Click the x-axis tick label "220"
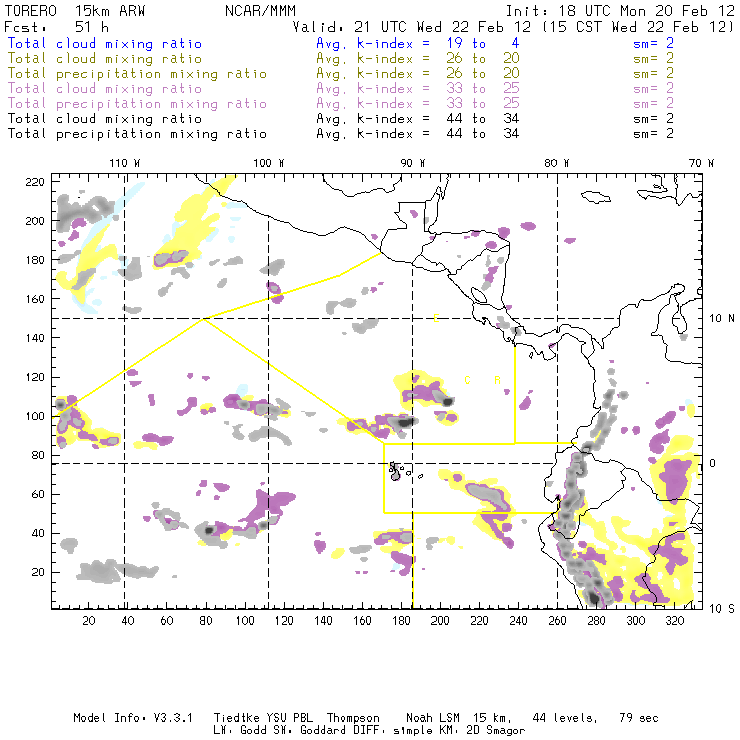 point(479,621)
